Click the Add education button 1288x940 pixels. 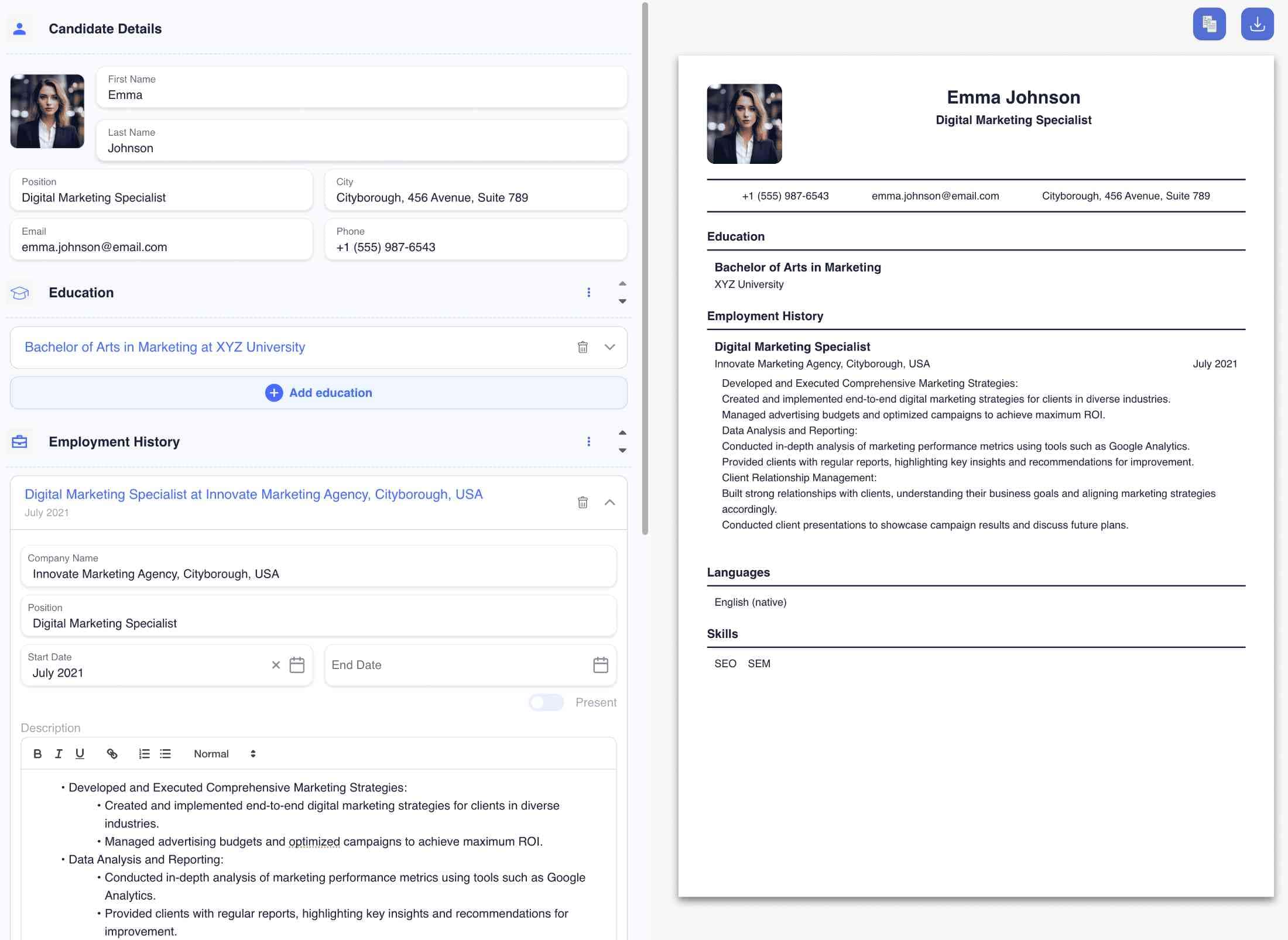(318, 393)
